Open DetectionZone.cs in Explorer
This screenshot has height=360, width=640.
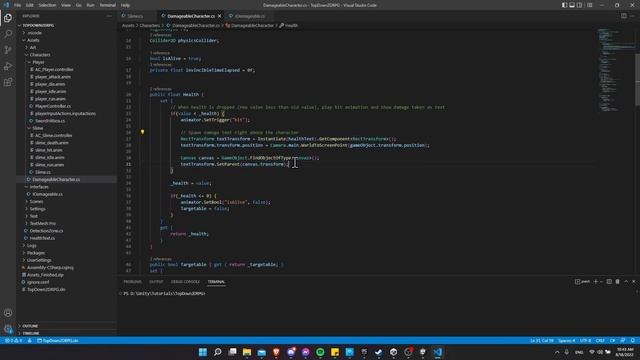[x=46, y=231]
